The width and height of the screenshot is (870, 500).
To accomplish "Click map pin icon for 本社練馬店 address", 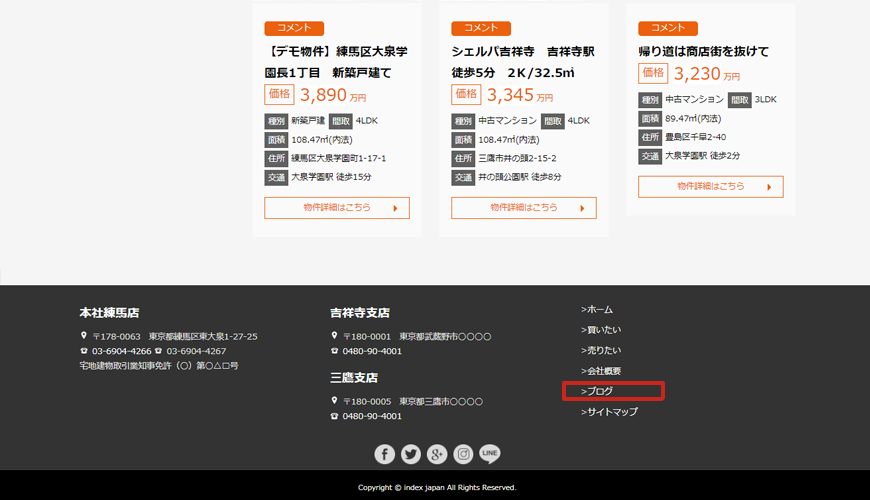I will [83, 337].
